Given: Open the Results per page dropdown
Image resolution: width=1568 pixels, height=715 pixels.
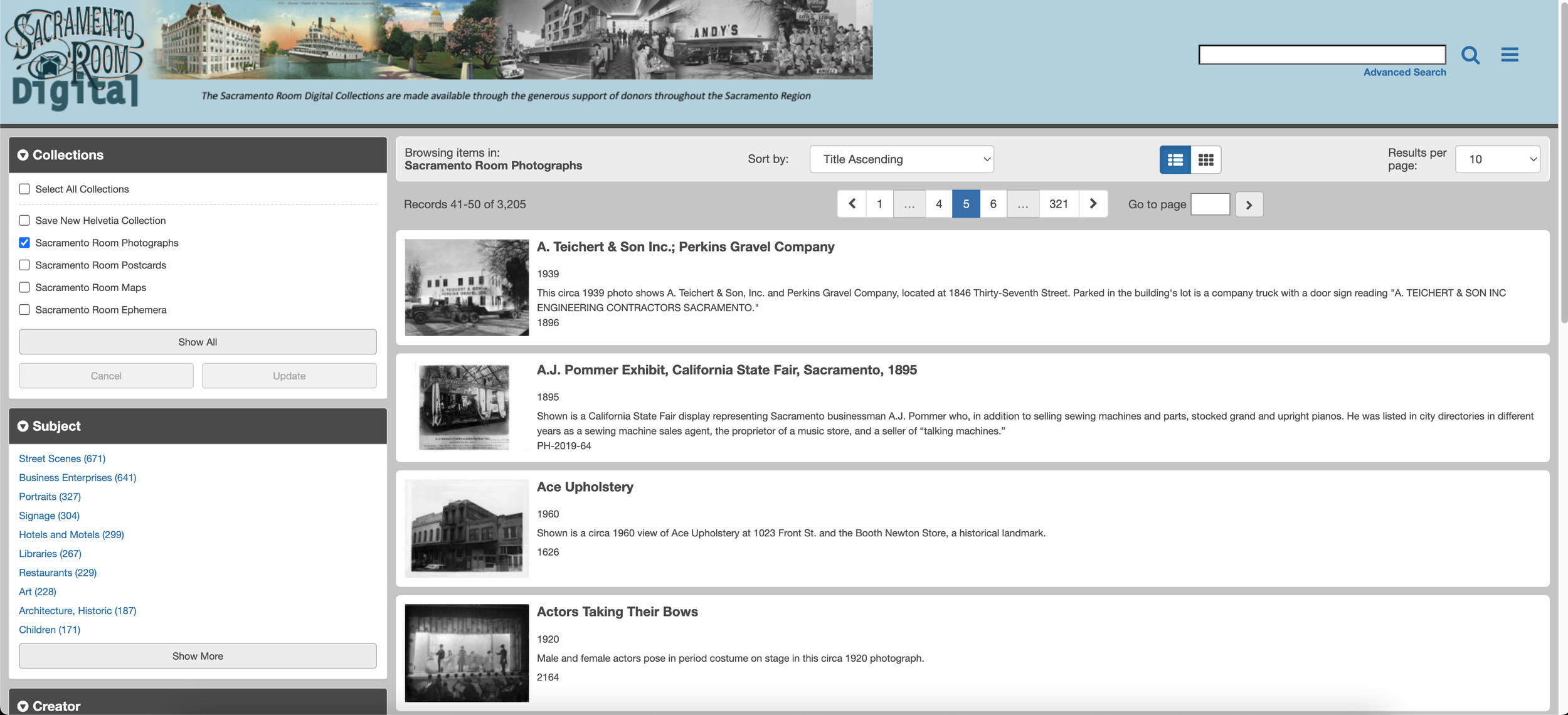Looking at the screenshot, I should [1496, 159].
